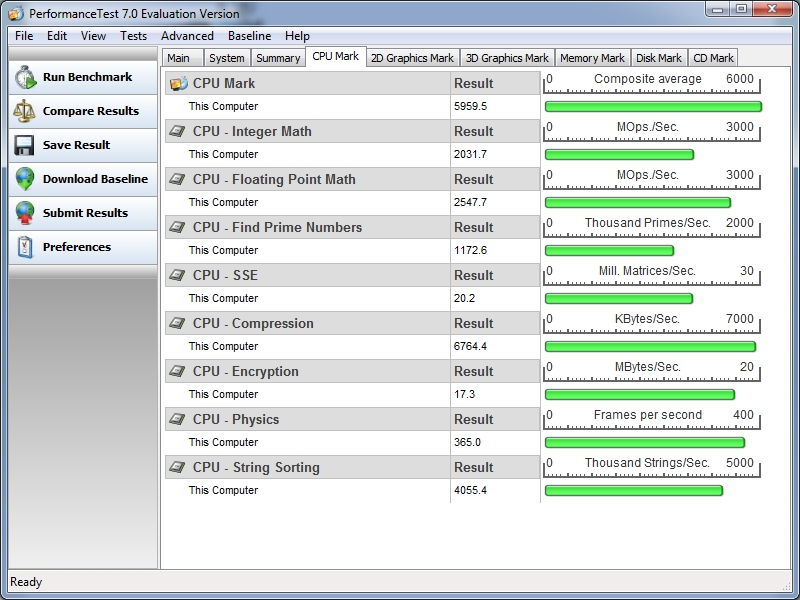Screen dimensions: 800x600
Task: Click the String Sorting green result bar
Action: coord(634,490)
